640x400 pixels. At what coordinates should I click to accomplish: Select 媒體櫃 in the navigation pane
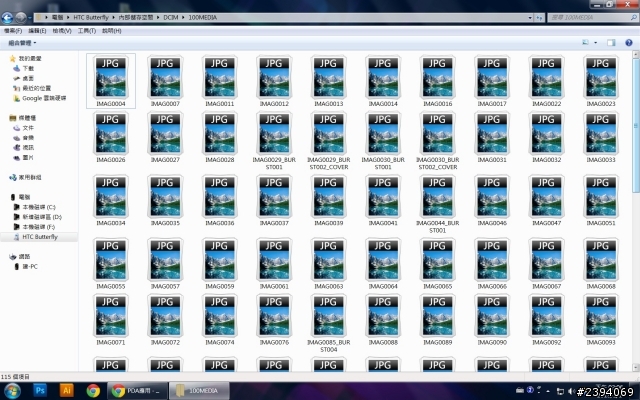[23, 118]
